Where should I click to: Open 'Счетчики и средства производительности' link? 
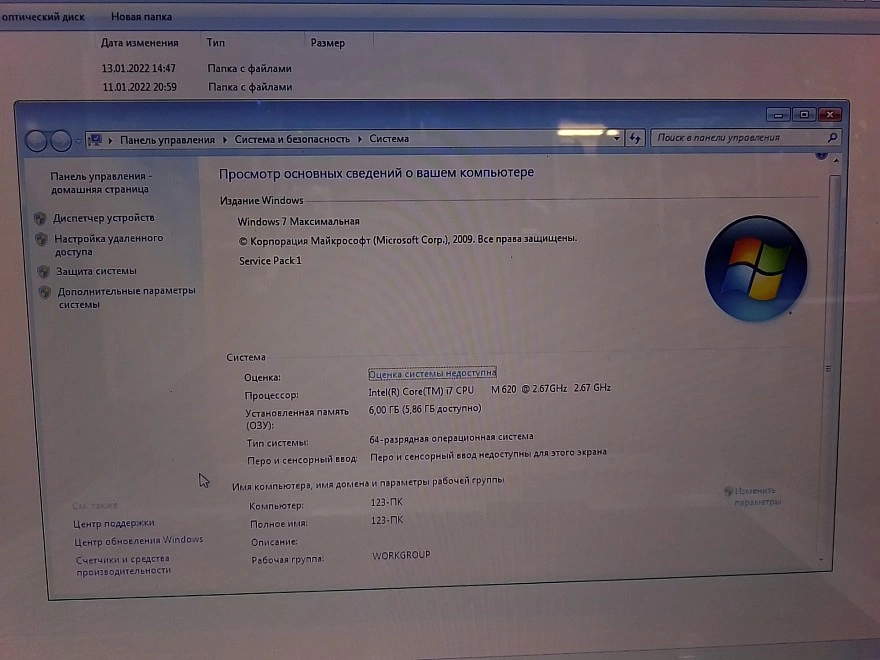point(123,565)
